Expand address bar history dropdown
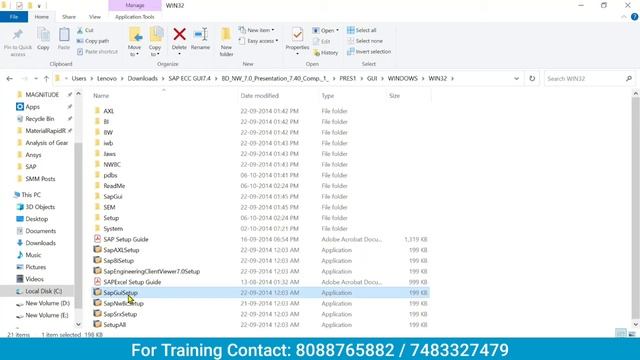 [x=516, y=78]
